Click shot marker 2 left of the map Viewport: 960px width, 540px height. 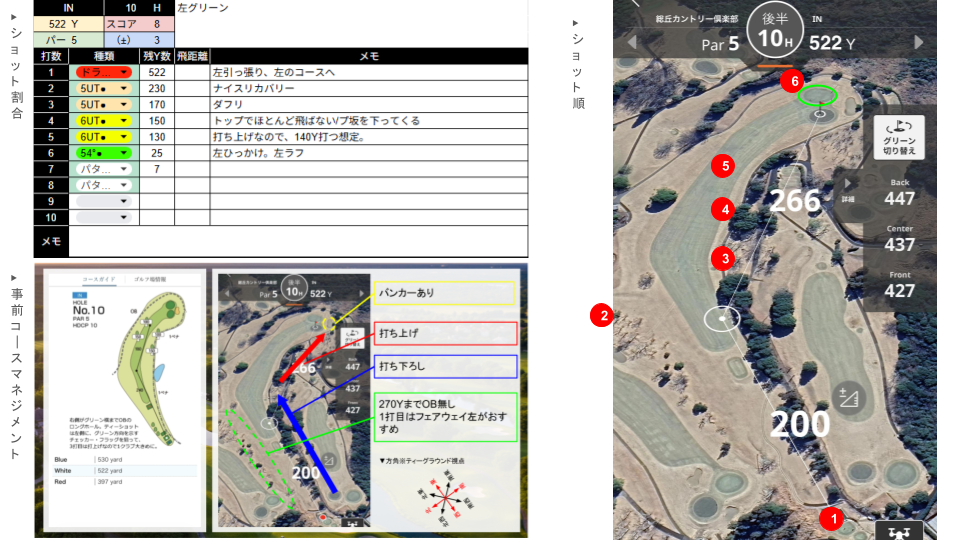[601, 316]
